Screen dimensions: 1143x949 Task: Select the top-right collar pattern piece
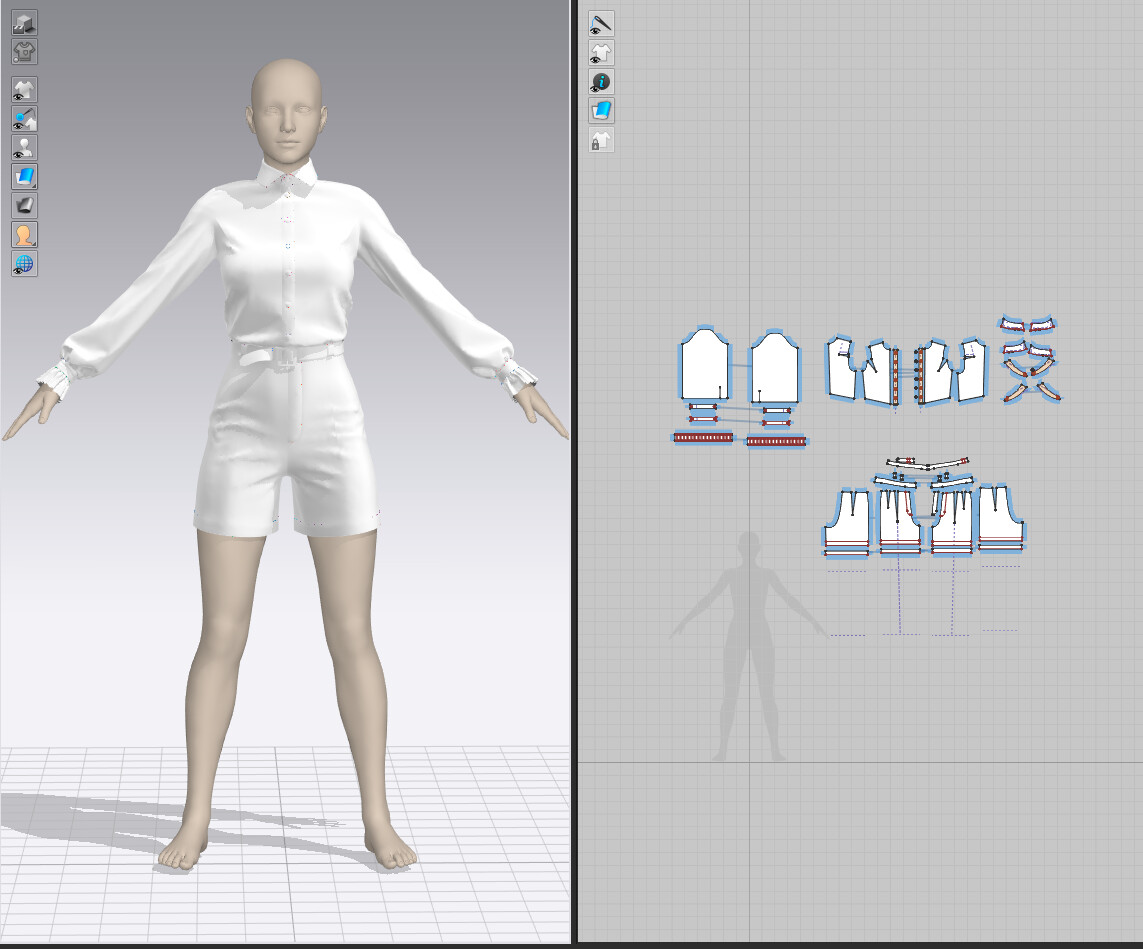(x=1042, y=324)
